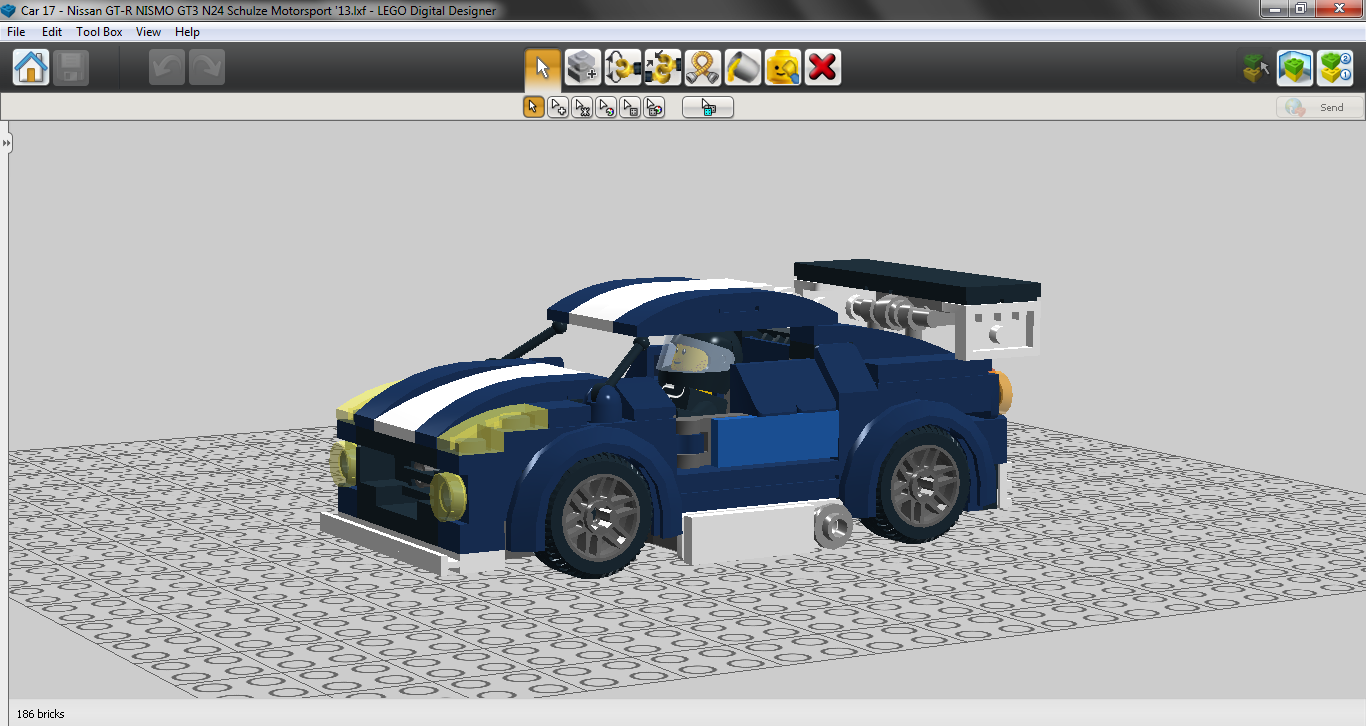
Task: Choose the shape selection sub-tool
Action: tap(630, 107)
